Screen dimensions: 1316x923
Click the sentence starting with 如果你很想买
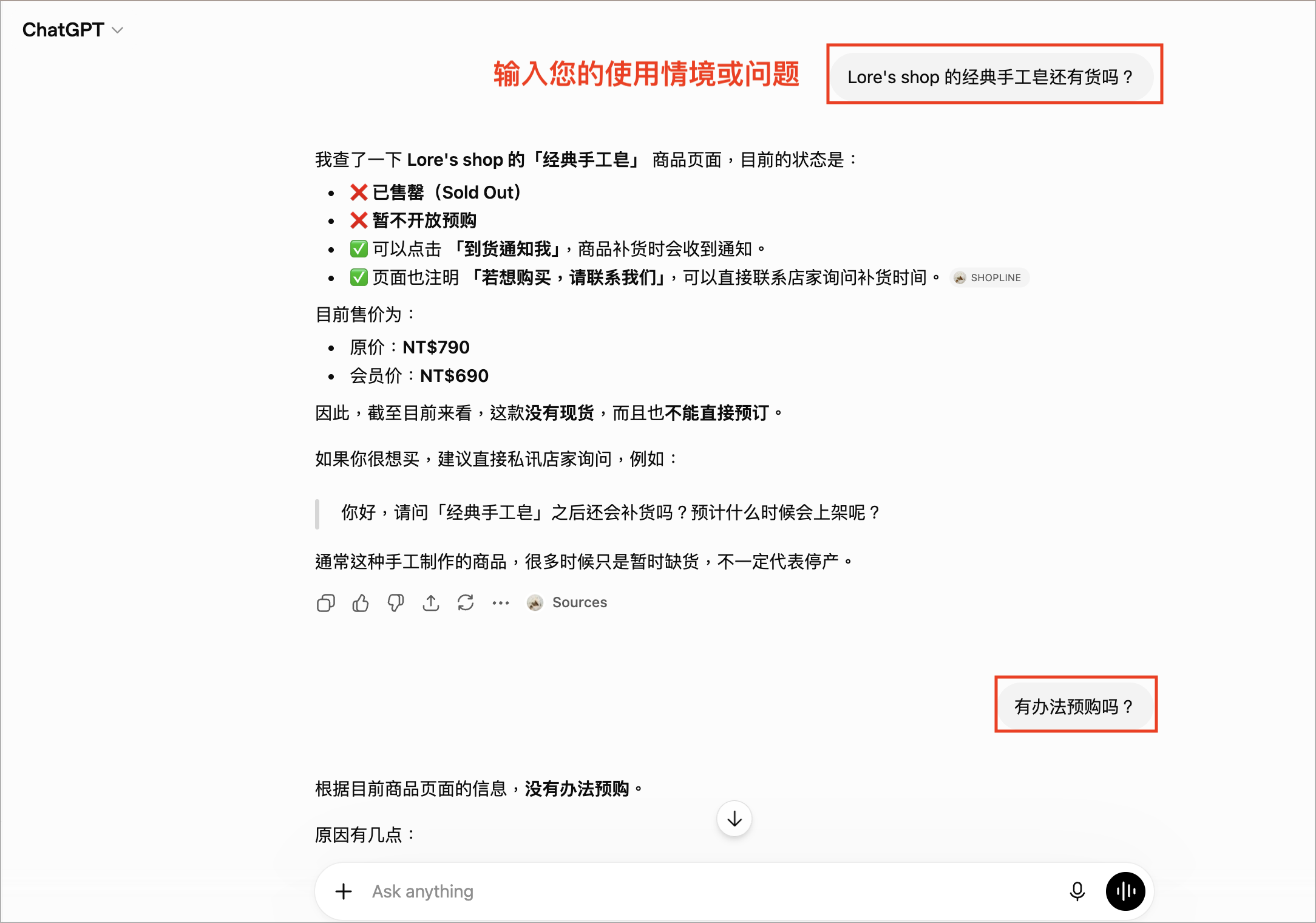pos(497,458)
